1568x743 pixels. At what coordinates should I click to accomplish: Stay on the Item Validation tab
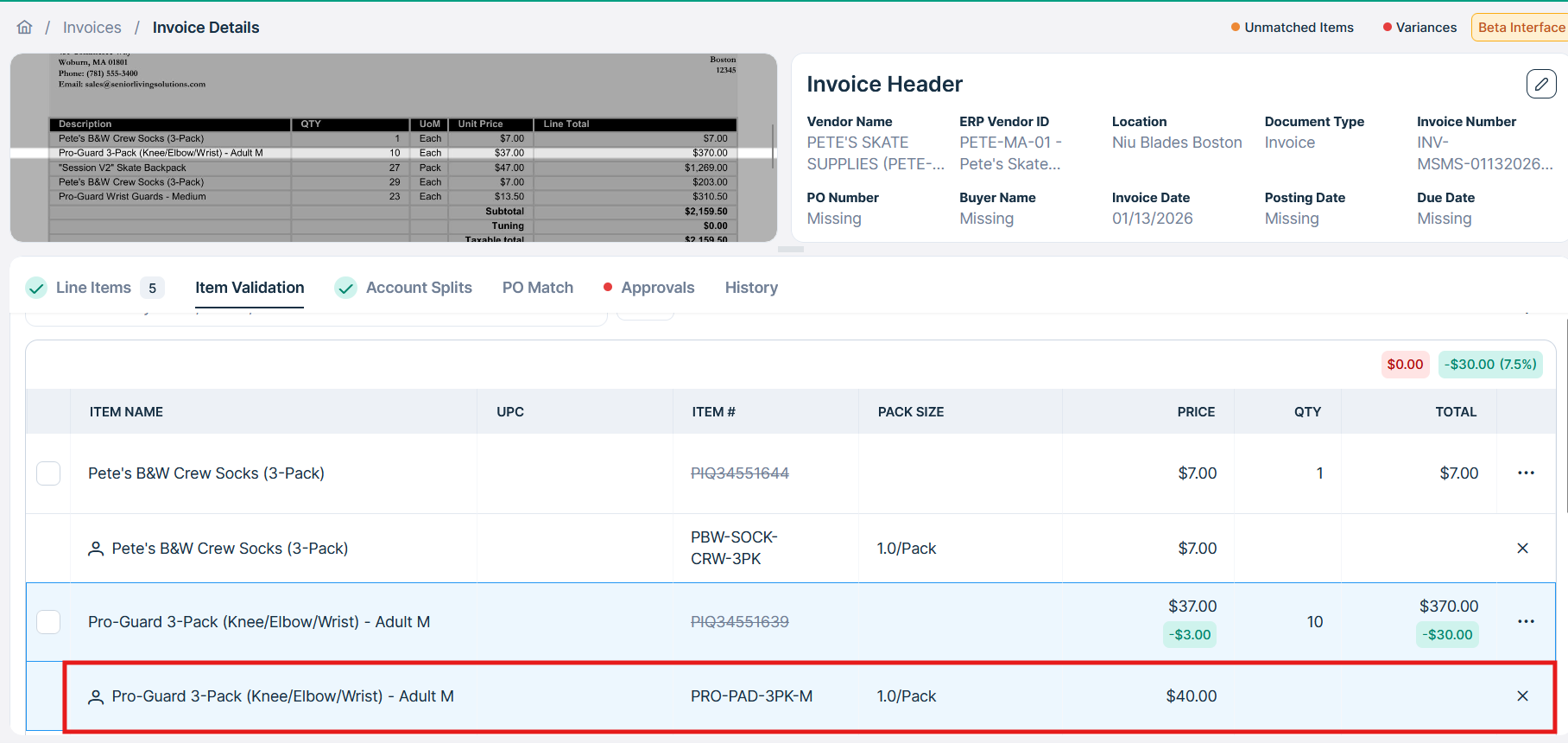coord(250,288)
